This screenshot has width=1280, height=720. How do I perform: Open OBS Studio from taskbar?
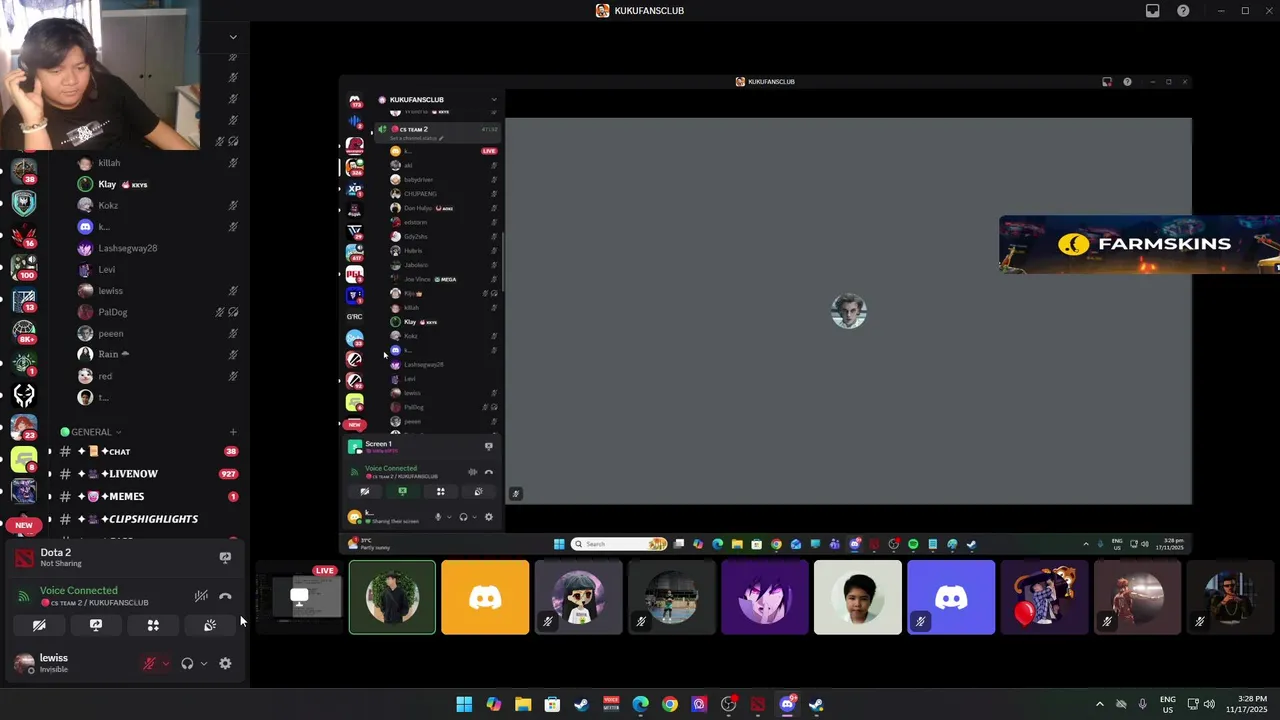point(728,704)
